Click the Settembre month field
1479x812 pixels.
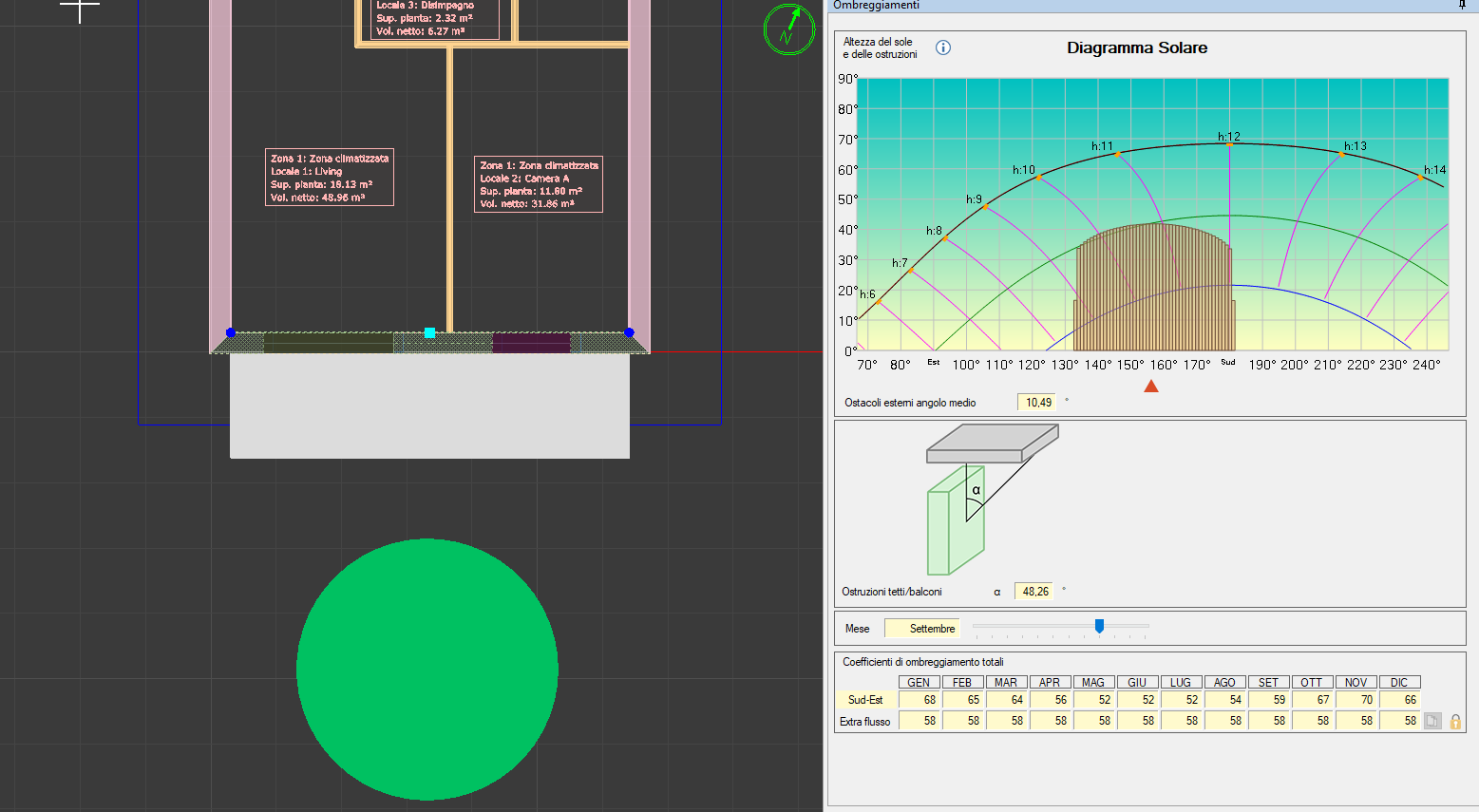point(922,629)
